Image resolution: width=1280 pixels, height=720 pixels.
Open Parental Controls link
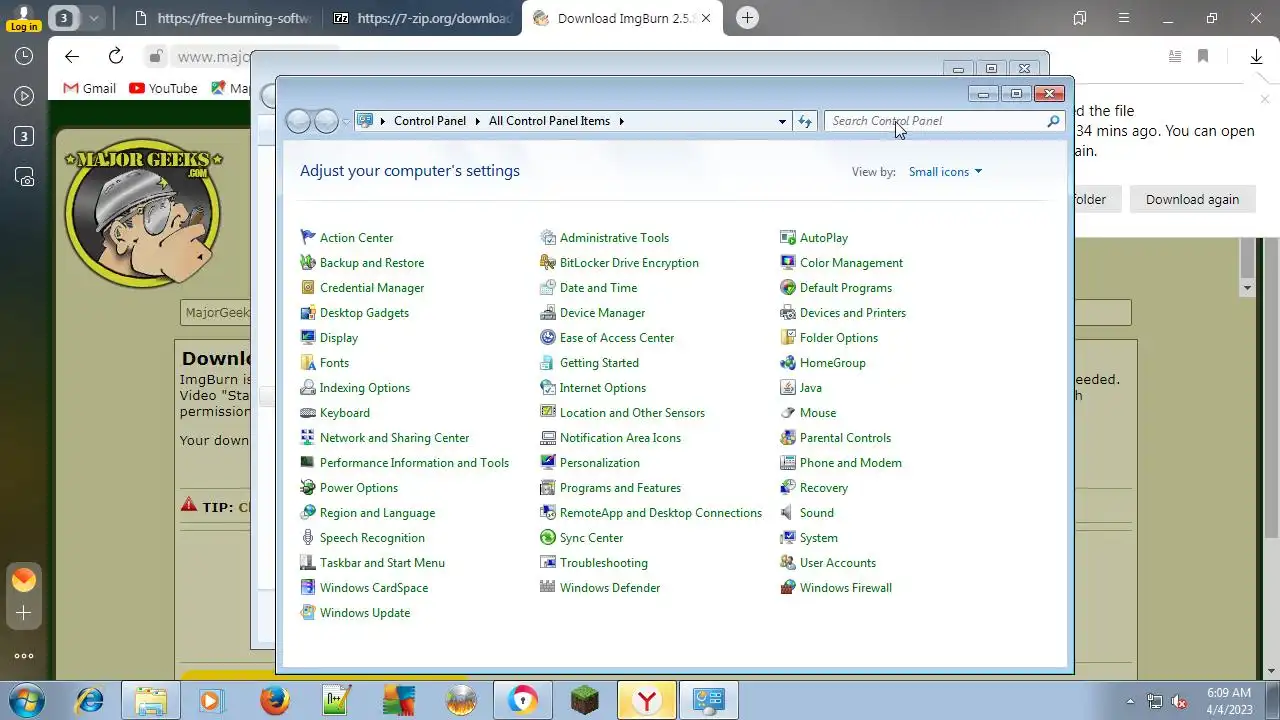click(x=845, y=438)
